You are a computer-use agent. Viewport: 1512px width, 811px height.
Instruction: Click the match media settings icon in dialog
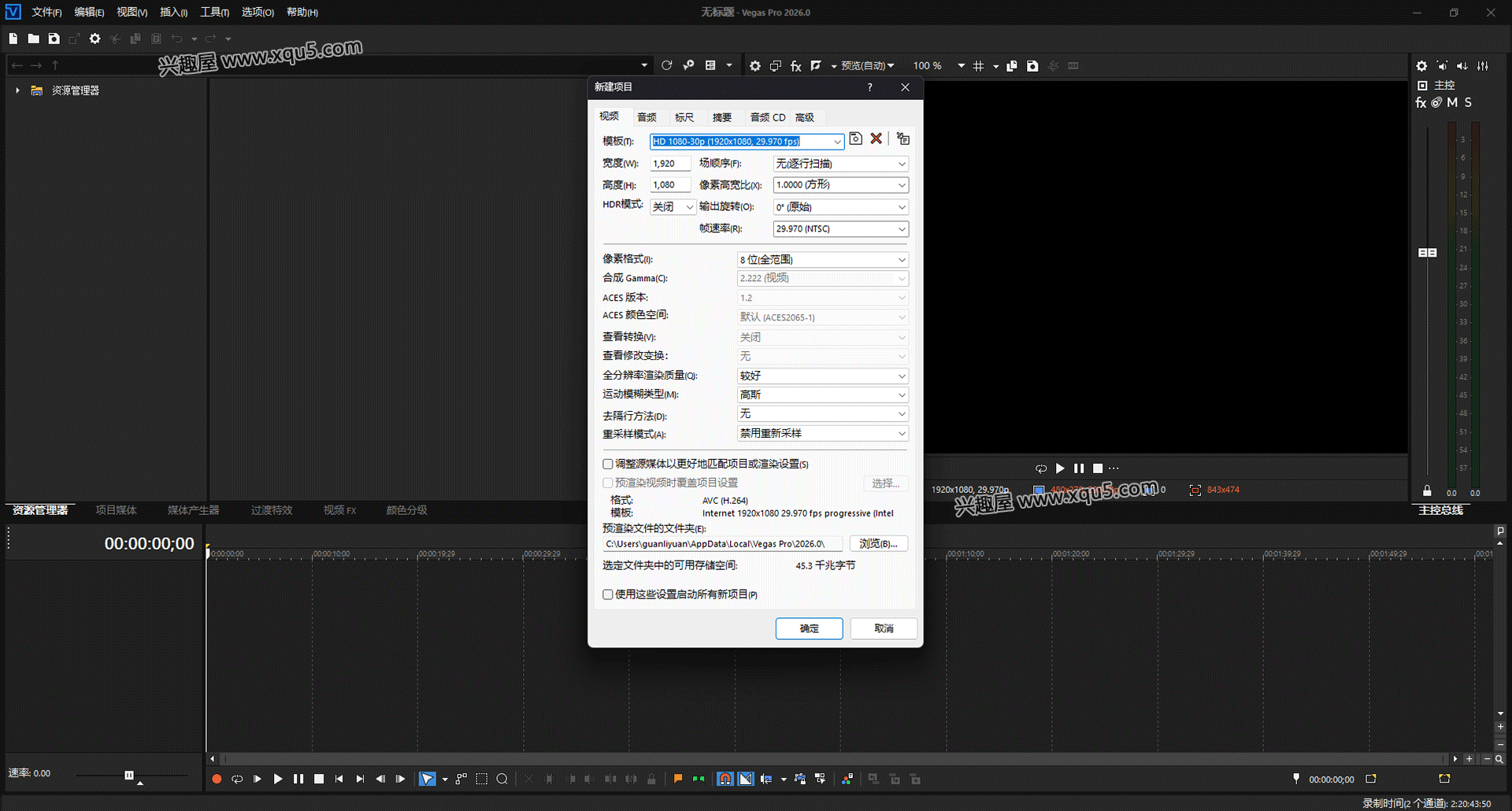(x=903, y=139)
